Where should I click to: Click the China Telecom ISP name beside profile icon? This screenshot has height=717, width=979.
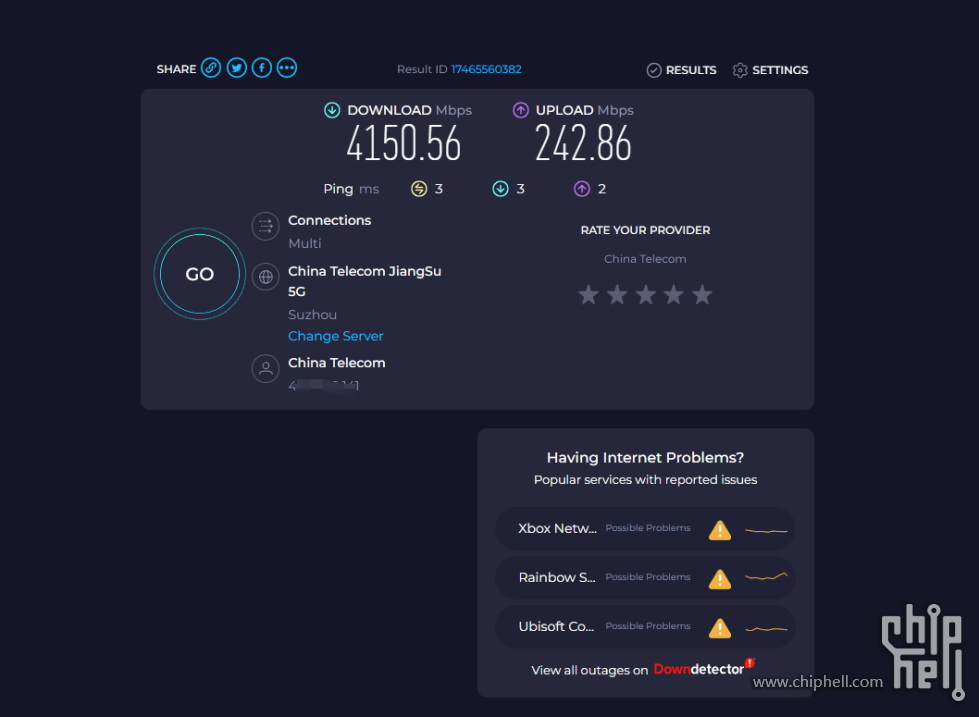coord(337,363)
